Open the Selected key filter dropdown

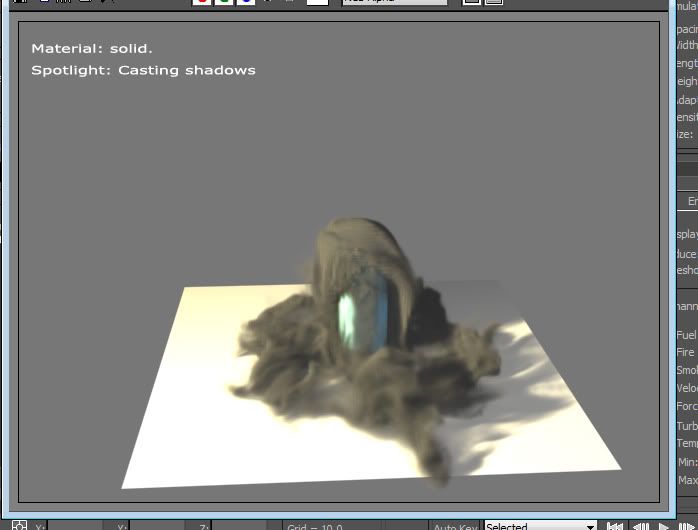pyautogui.click(x=535, y=526)
